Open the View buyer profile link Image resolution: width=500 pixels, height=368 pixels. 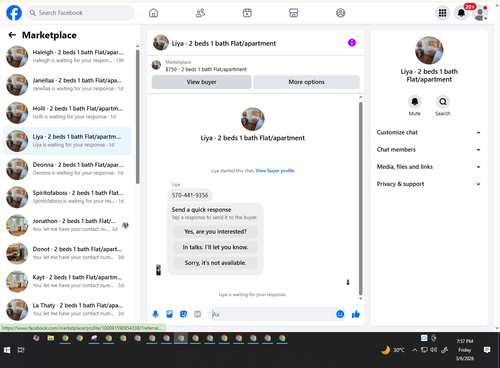point(275,171)
